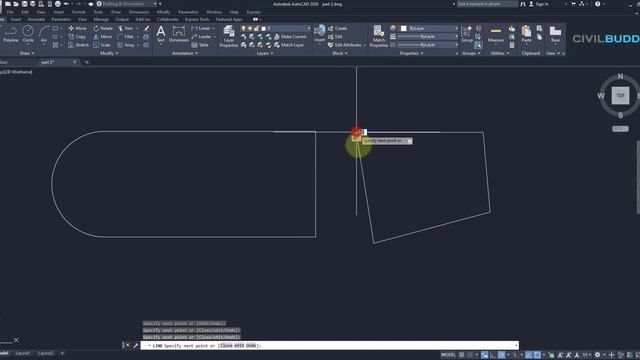Toggle Polar tracking in status bar

[x=501, y=355]
